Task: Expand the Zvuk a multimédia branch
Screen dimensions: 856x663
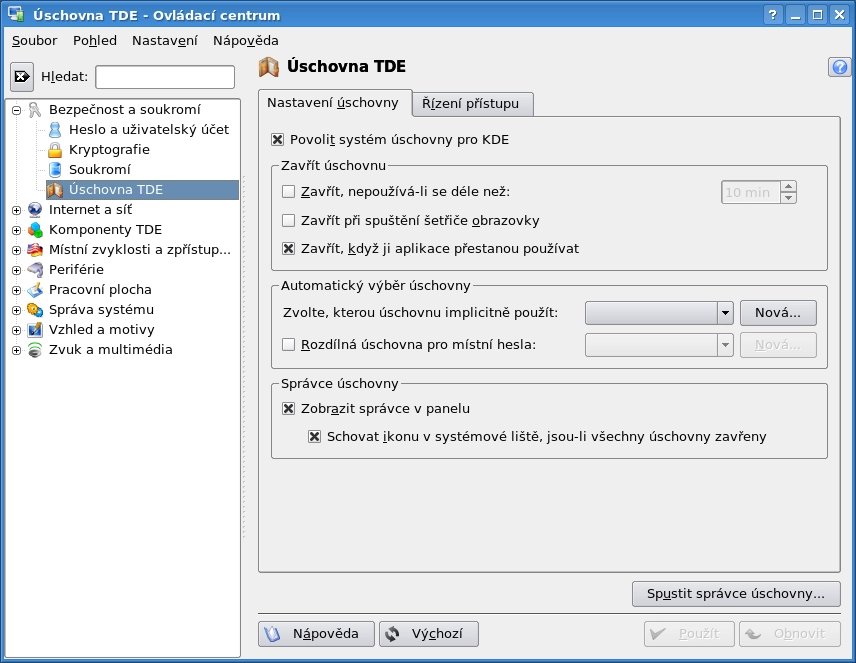Action: (16, 350)
